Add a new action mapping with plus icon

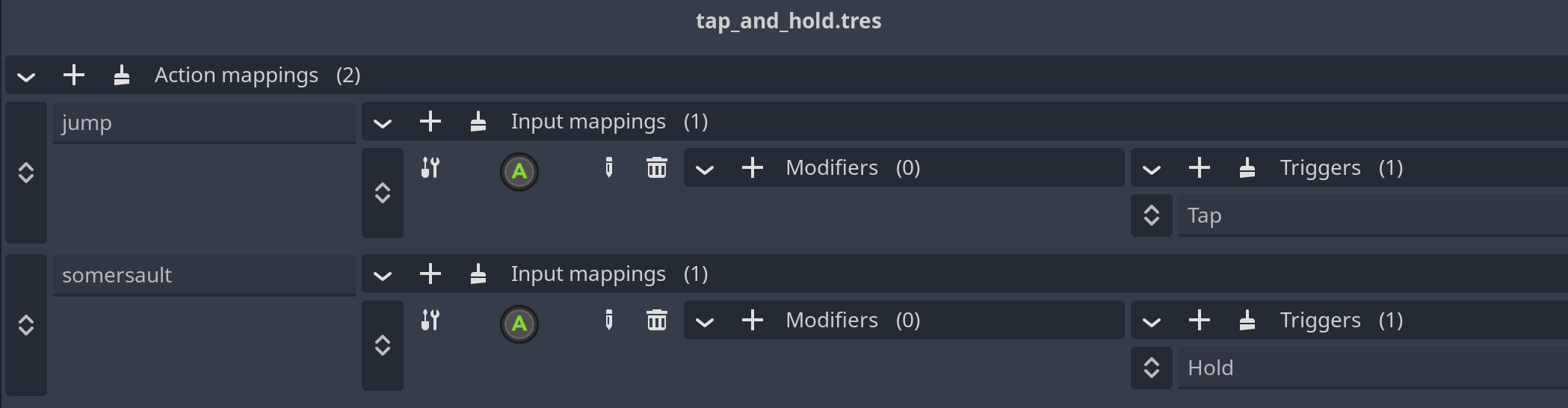point(74,75)
